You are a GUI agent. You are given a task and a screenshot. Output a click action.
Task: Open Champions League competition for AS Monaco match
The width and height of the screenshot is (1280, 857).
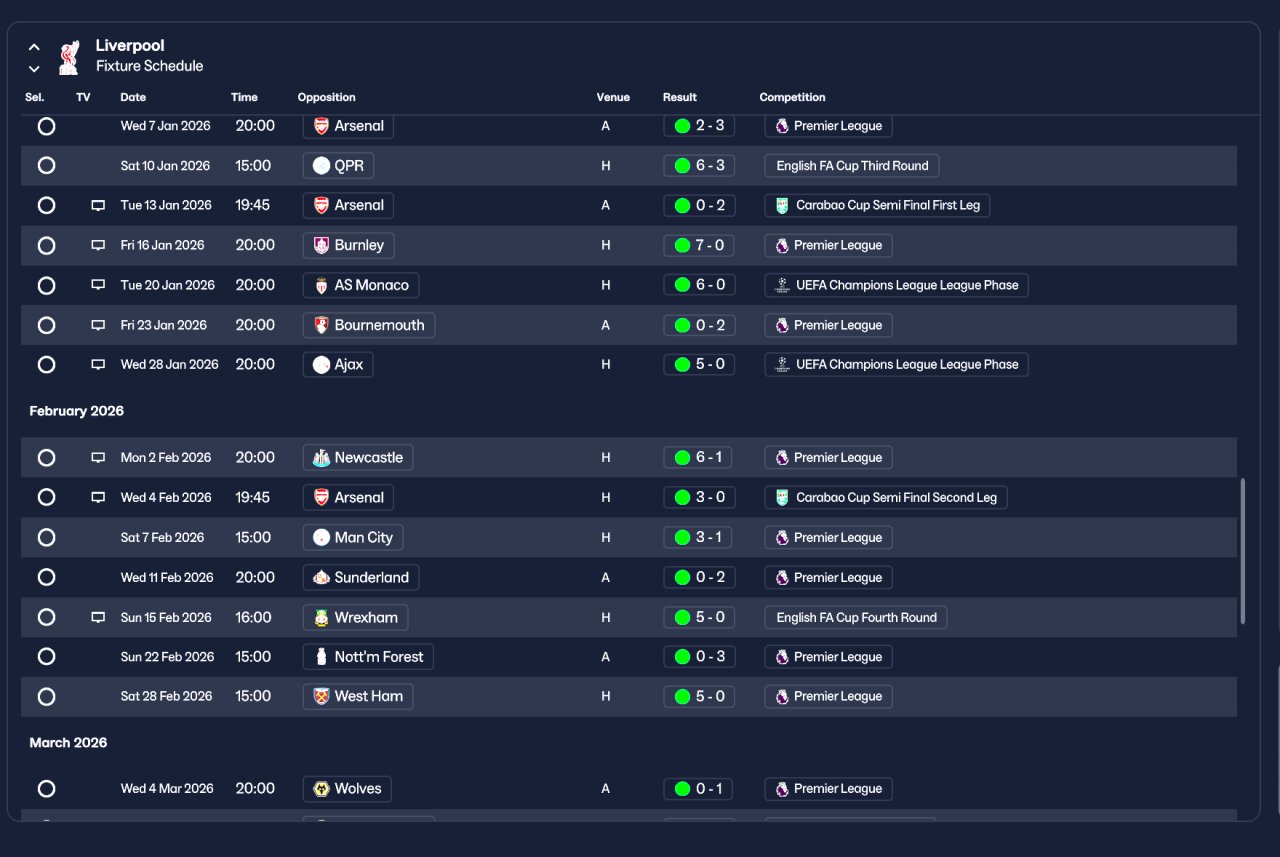click(897, 285)
